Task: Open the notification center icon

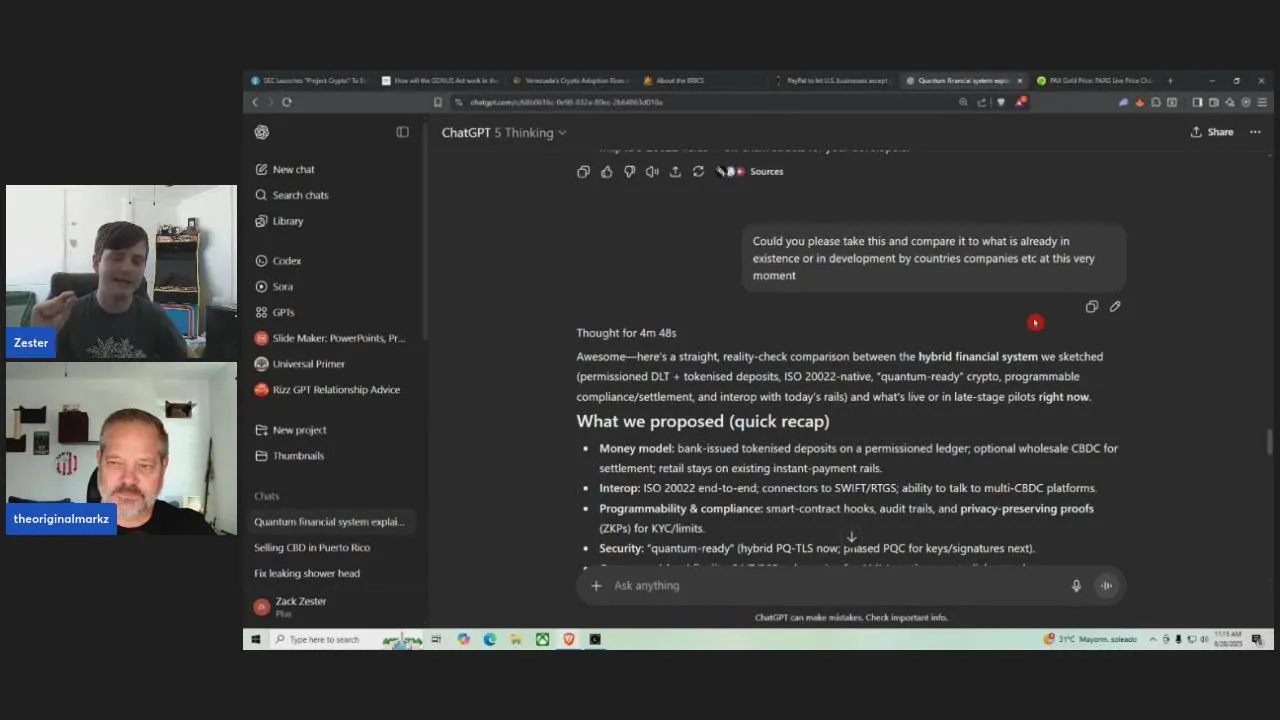Action: coord(1257,639)
